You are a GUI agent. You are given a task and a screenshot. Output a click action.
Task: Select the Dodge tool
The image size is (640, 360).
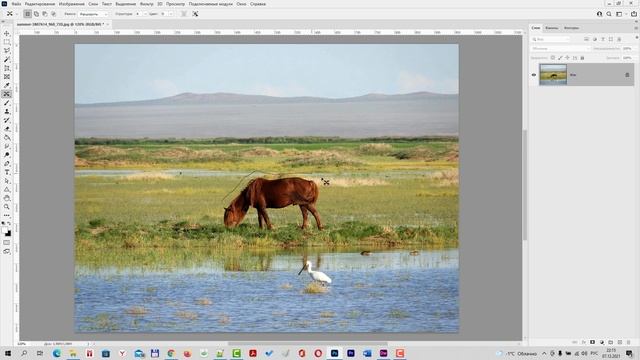[x=7, y=155]
